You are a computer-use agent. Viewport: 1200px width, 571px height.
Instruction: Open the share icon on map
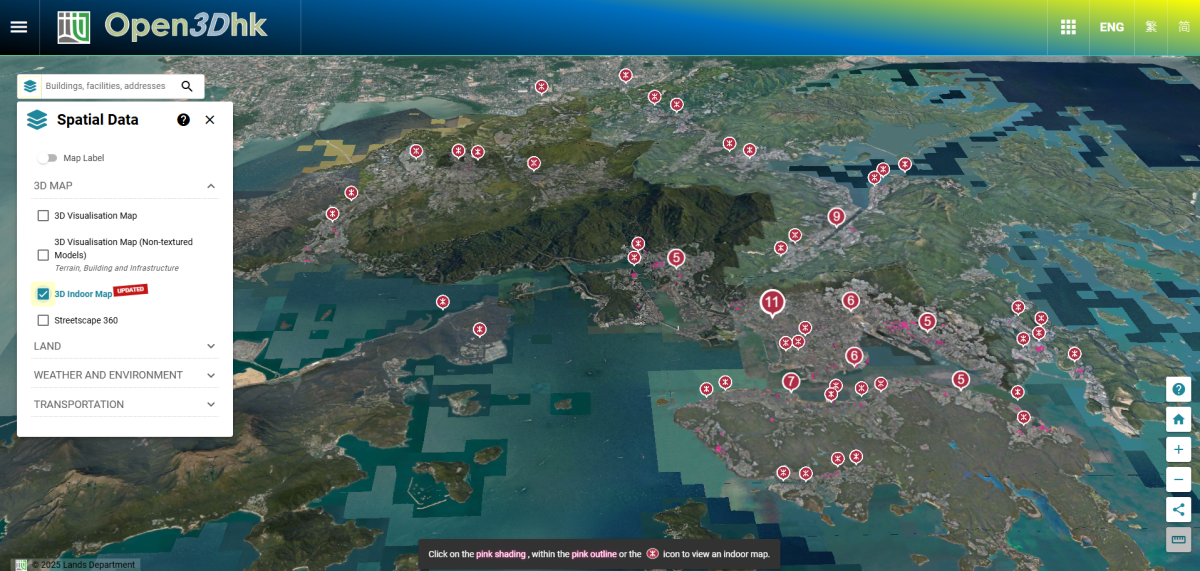1179,510
